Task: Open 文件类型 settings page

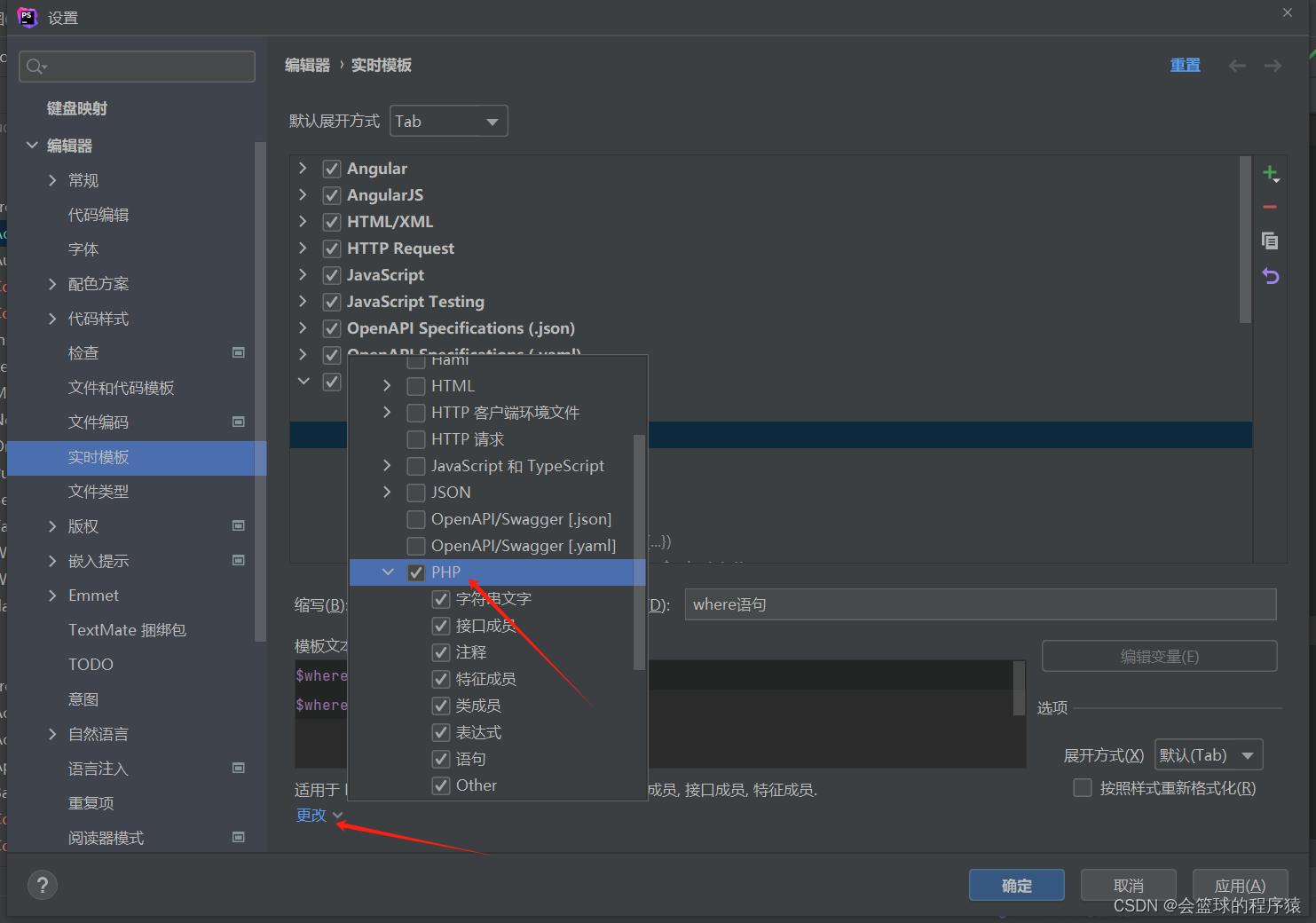Action: coord(99,492)
